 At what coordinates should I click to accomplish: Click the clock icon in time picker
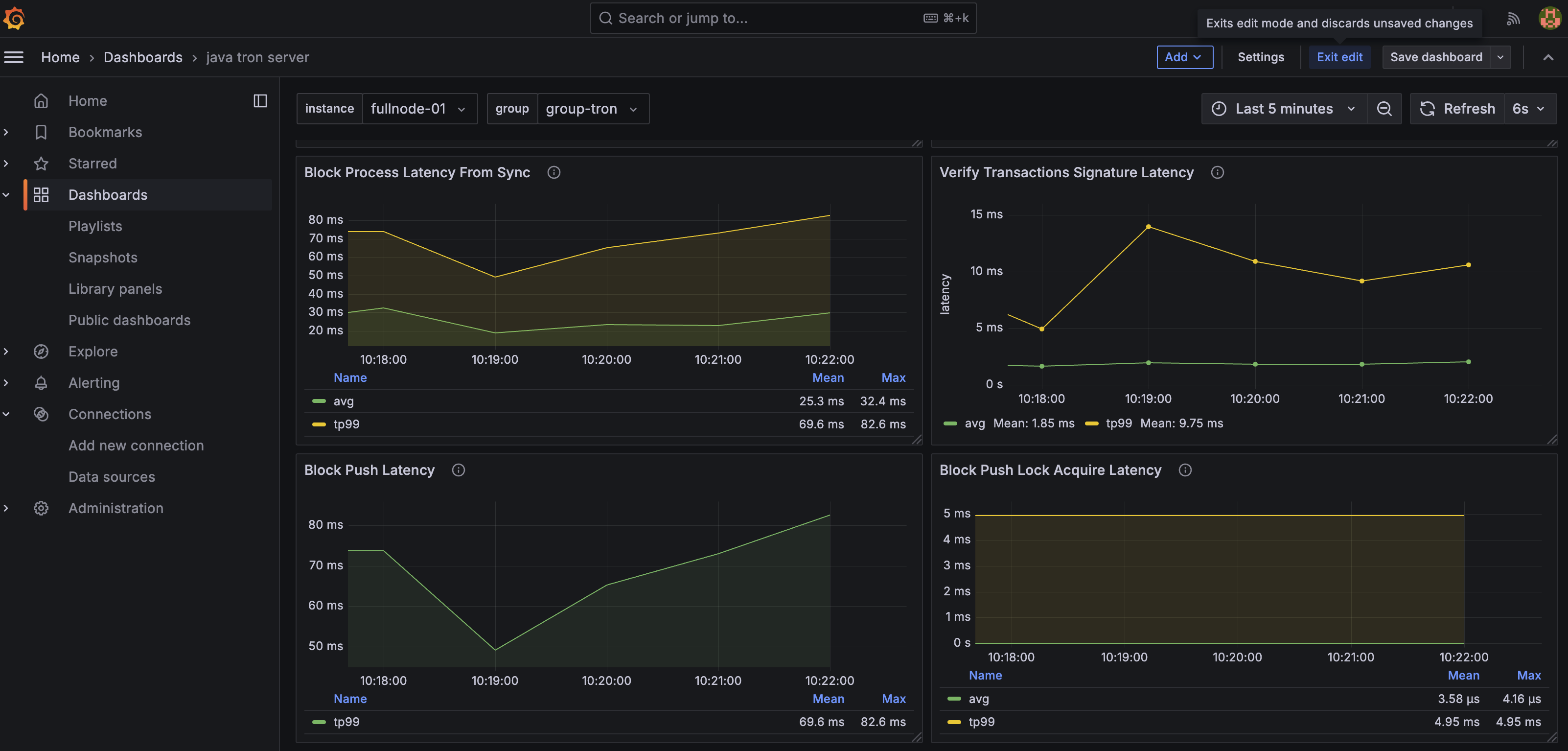[x=1219, y=108]
